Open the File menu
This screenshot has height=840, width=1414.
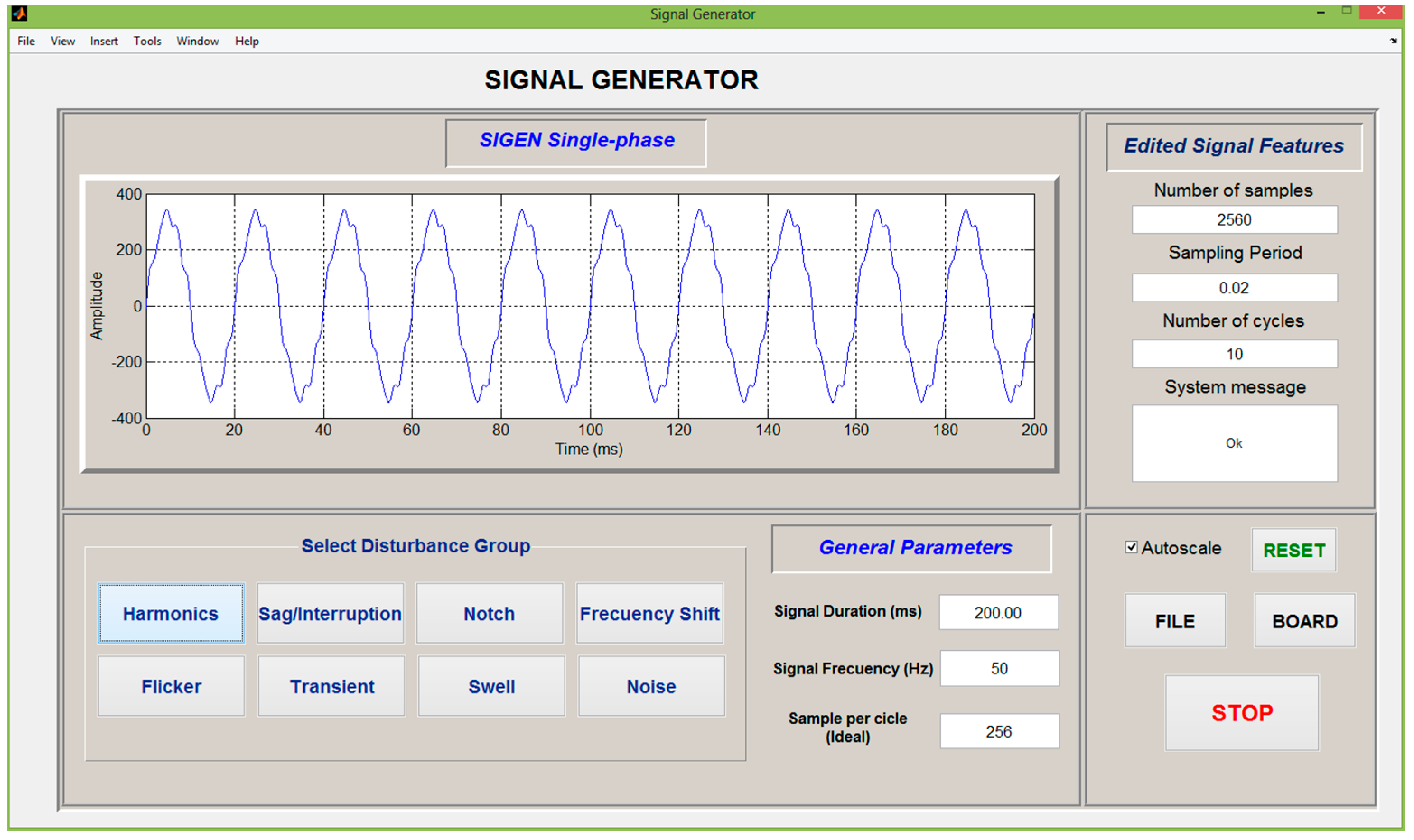[x=26, y=41]
